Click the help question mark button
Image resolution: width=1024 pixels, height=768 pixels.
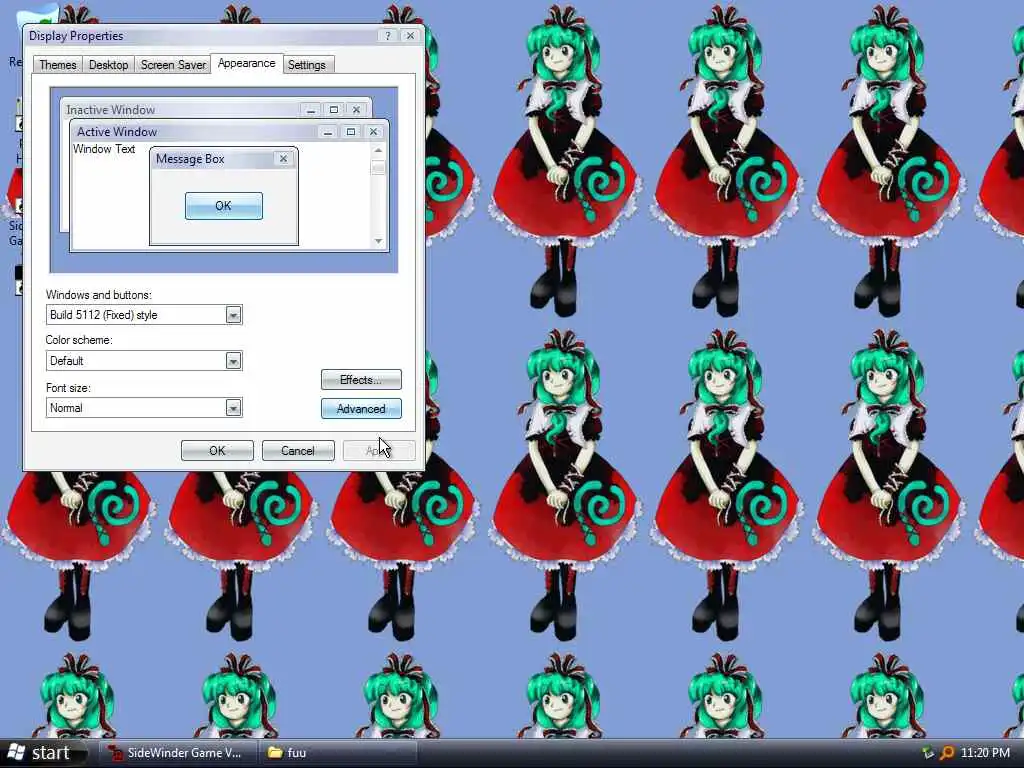coord(388,36)
